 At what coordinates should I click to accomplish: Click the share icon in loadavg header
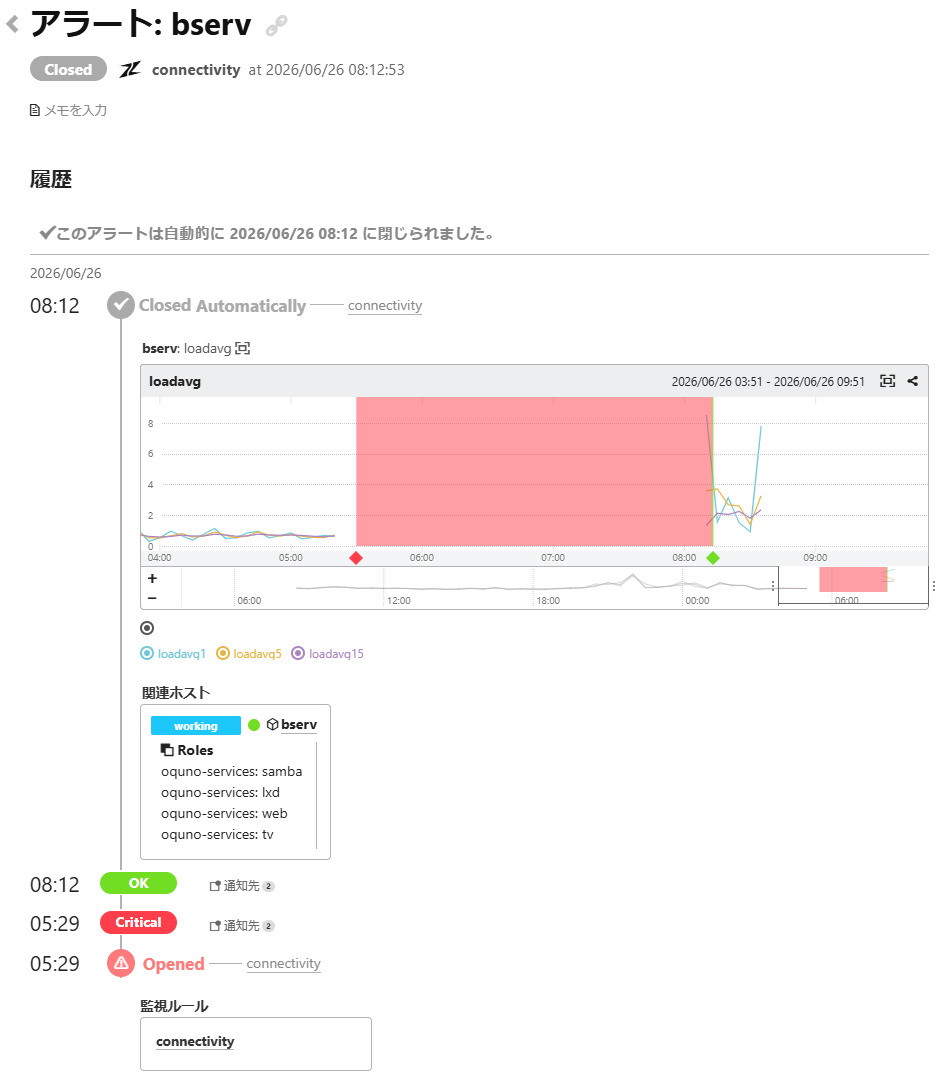click(x=913, y=381)
